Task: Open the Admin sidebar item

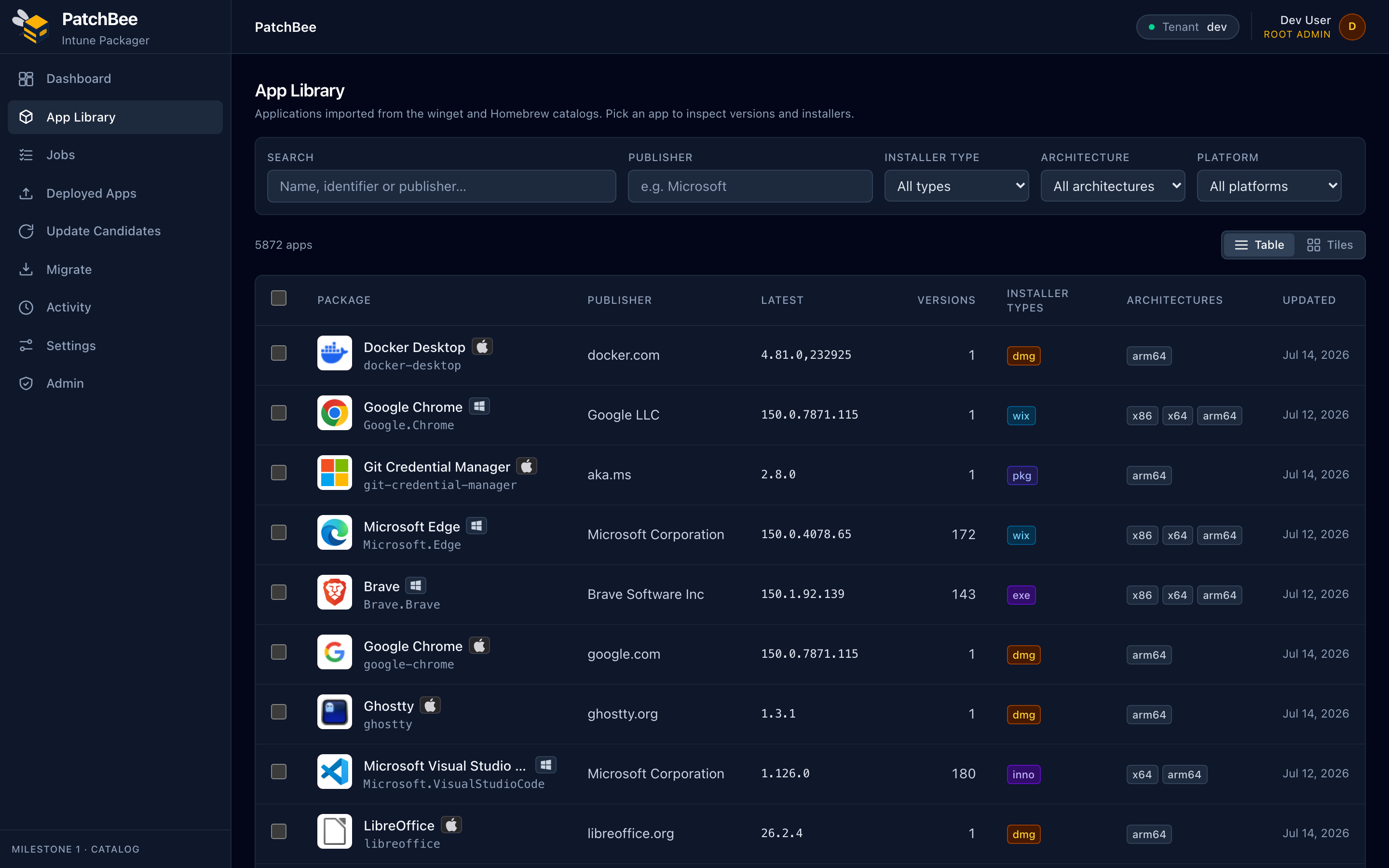Action: tap(115, 383)
